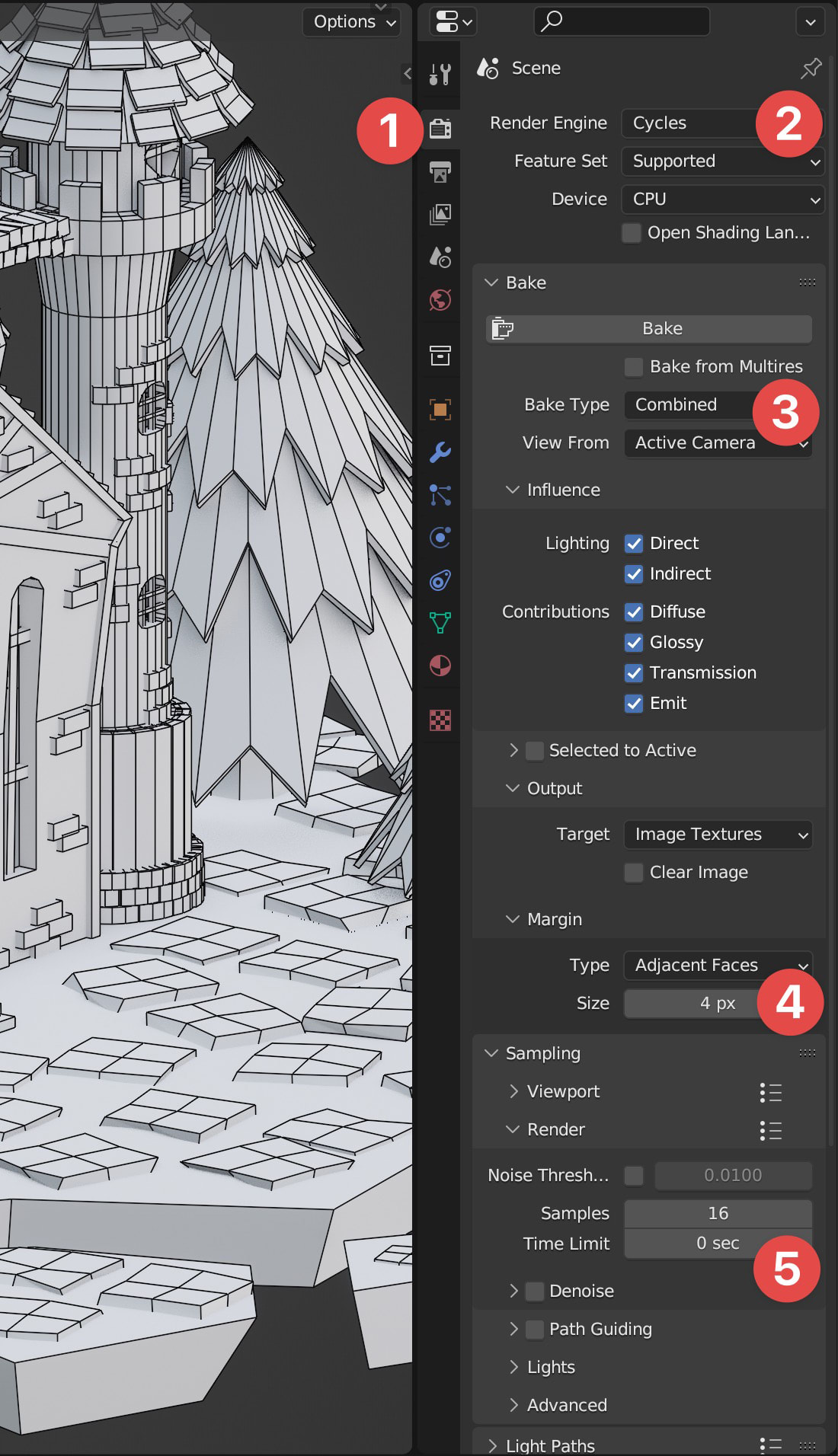Open the editor type dropdown

click(x=453, y=21)
